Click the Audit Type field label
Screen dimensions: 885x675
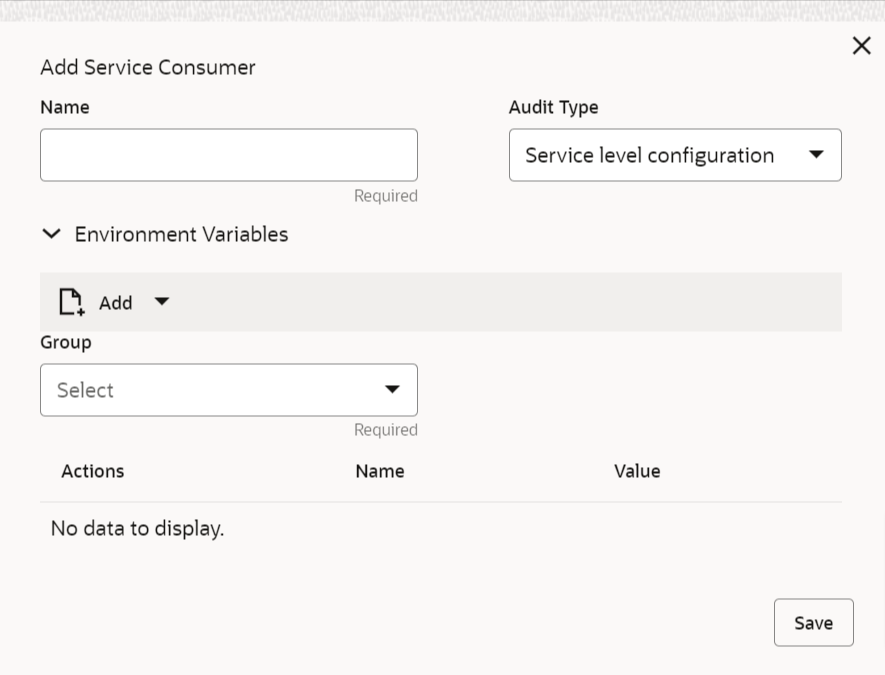click(x=553, y=107)
